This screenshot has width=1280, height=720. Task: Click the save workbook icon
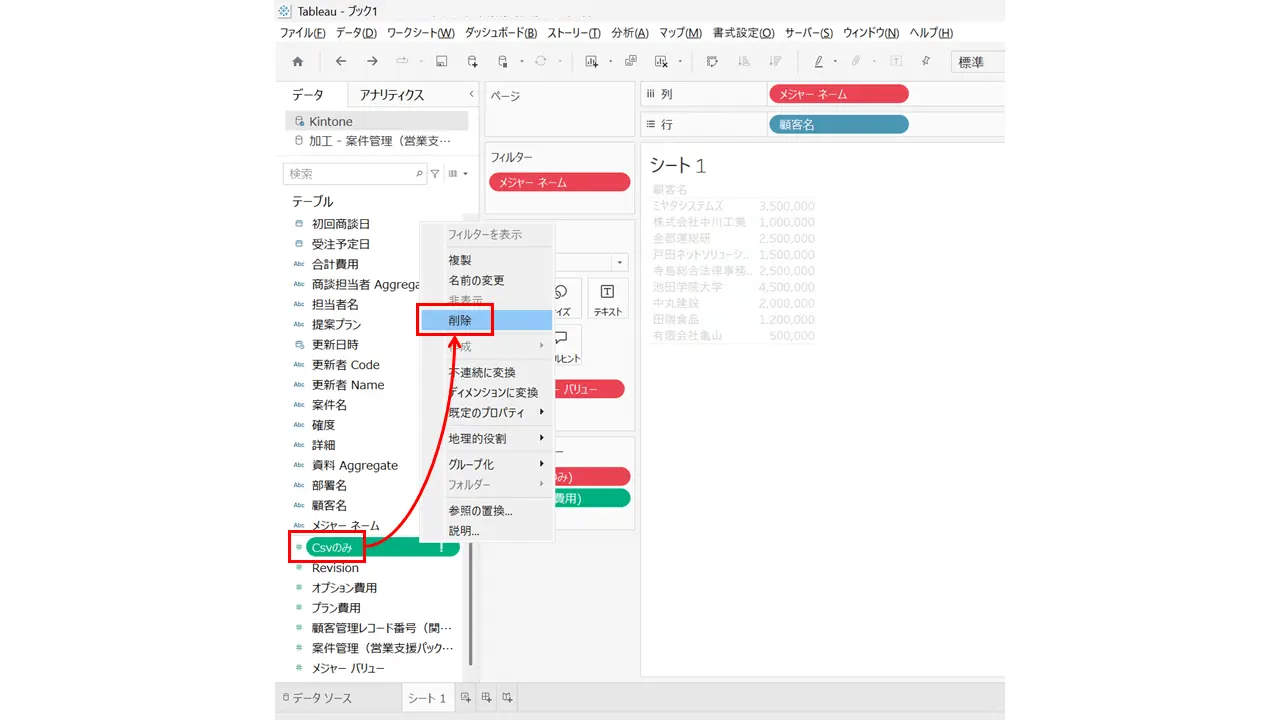point(441,61)
